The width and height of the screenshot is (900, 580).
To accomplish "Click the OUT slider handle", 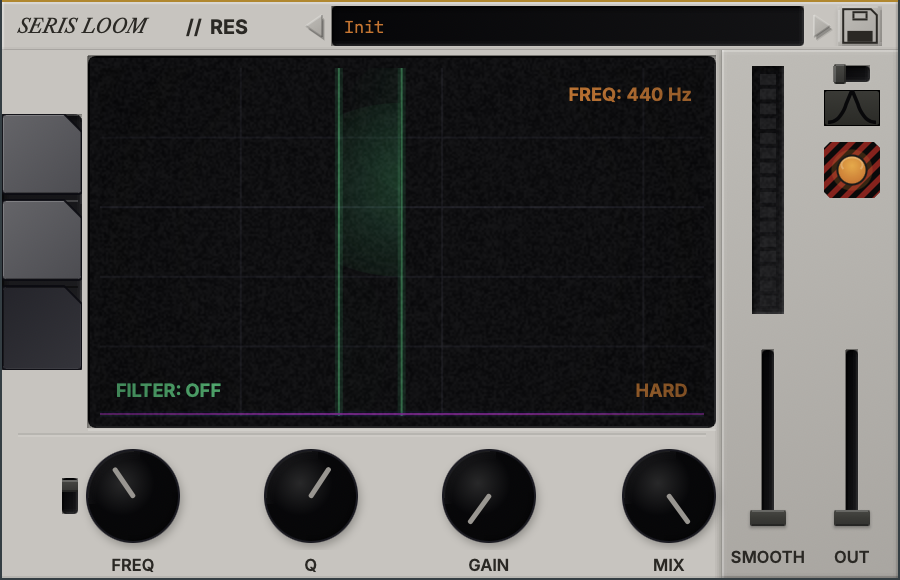I will pos(852,517).
